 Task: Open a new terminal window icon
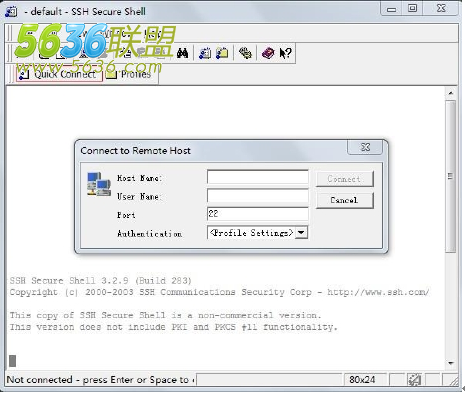click(205, 53)
